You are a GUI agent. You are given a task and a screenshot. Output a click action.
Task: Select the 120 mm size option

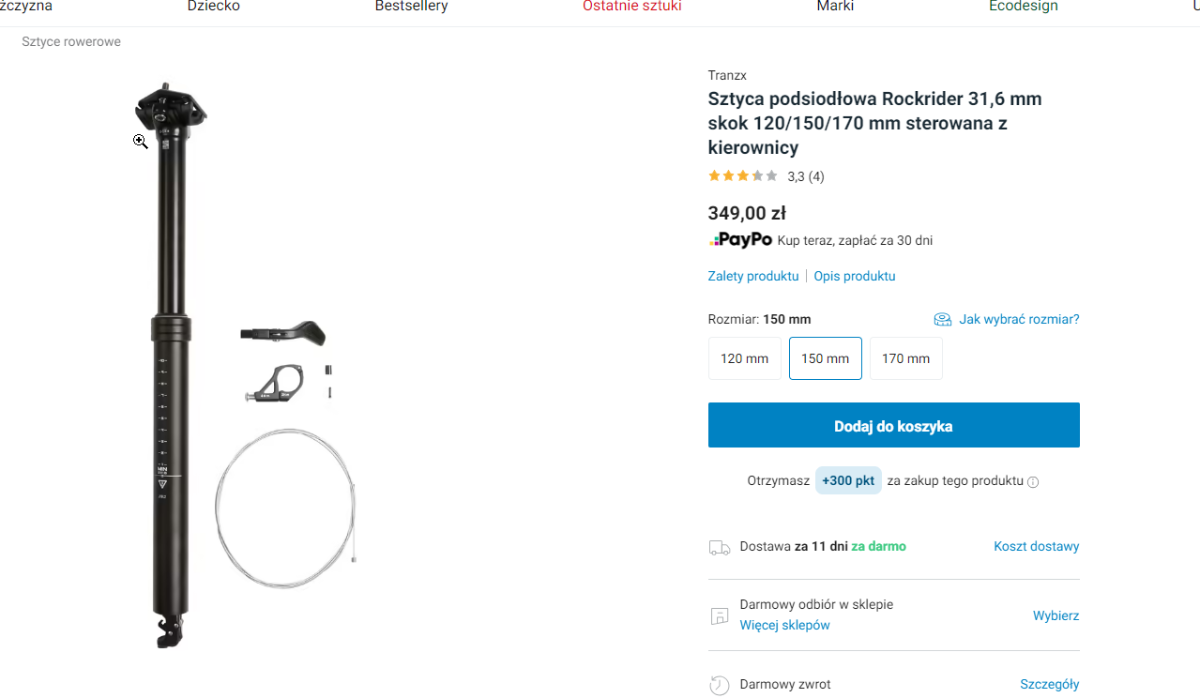(x=744, y=358)
